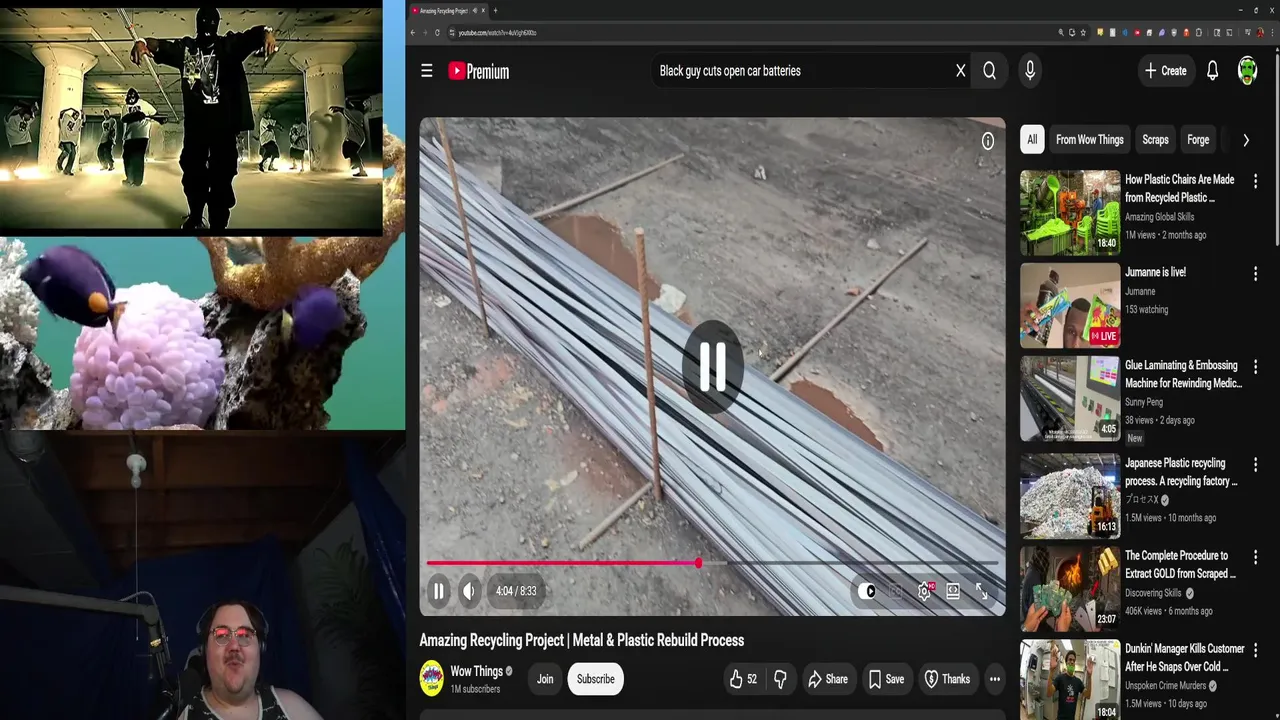Open a new browser tab

pyautogui.click(x=495, y=10)
